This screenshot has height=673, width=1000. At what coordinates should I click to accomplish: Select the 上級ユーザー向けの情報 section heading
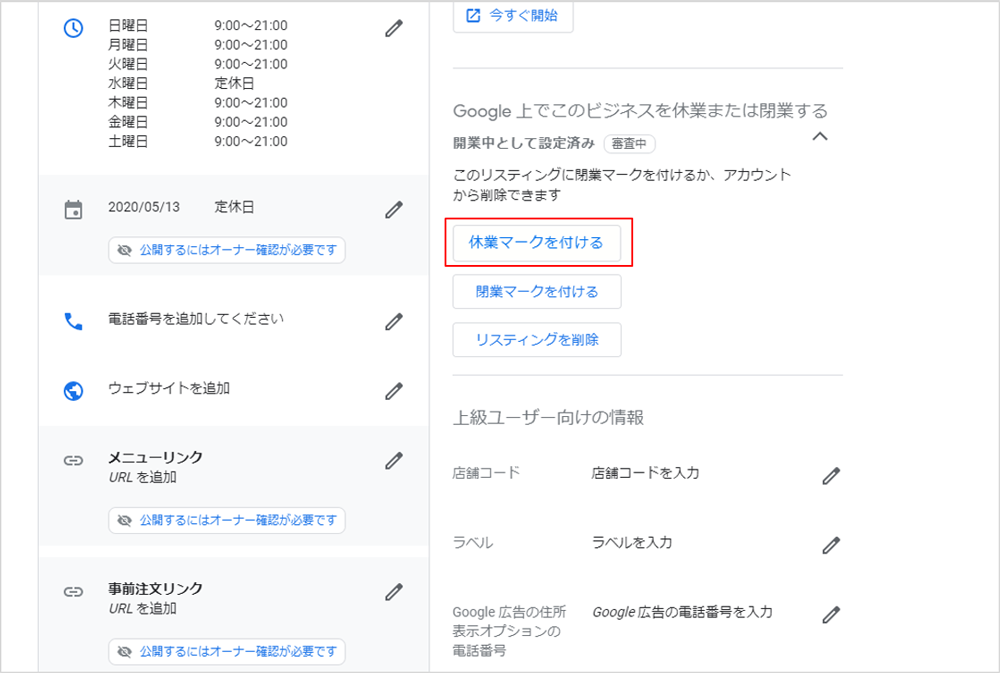pyautogui.click(x=551, y=417)
